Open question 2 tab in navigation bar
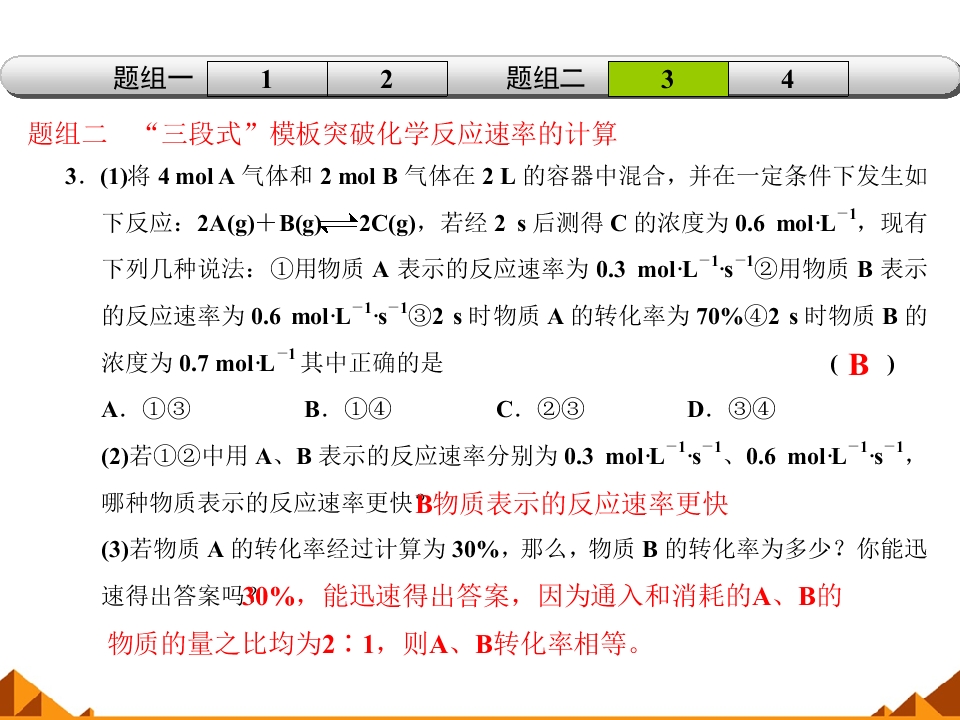This screenshot has height=720, width=960. tap(388, 79)
